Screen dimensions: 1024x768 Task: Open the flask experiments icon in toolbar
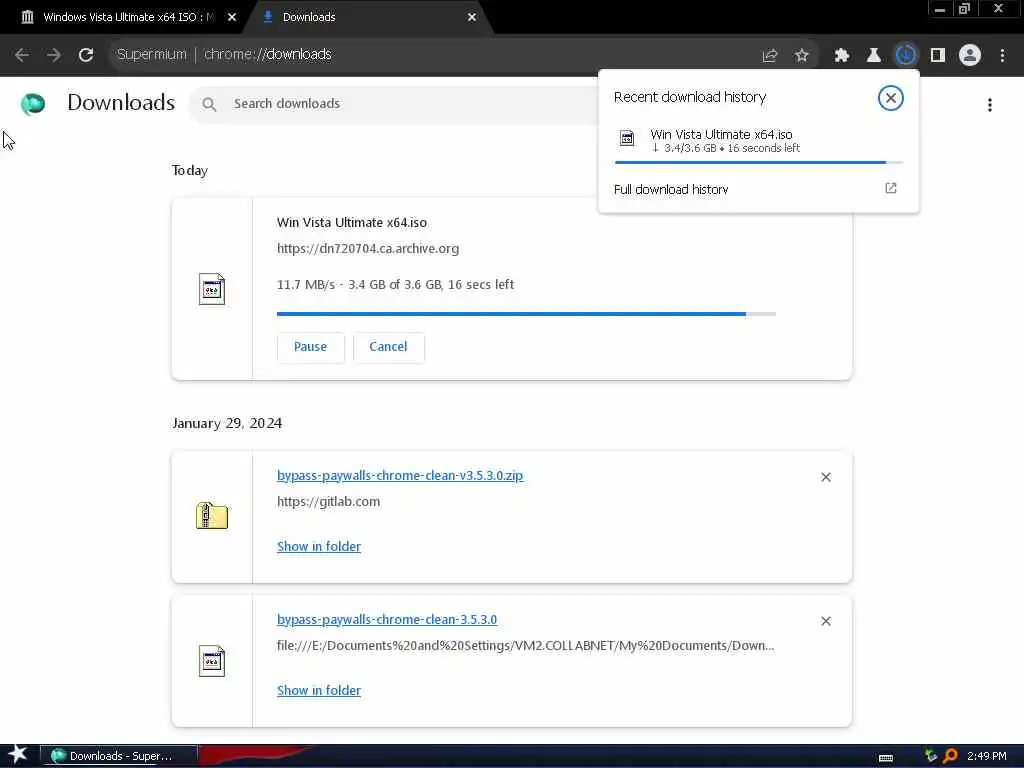click(x=874, y=56)
